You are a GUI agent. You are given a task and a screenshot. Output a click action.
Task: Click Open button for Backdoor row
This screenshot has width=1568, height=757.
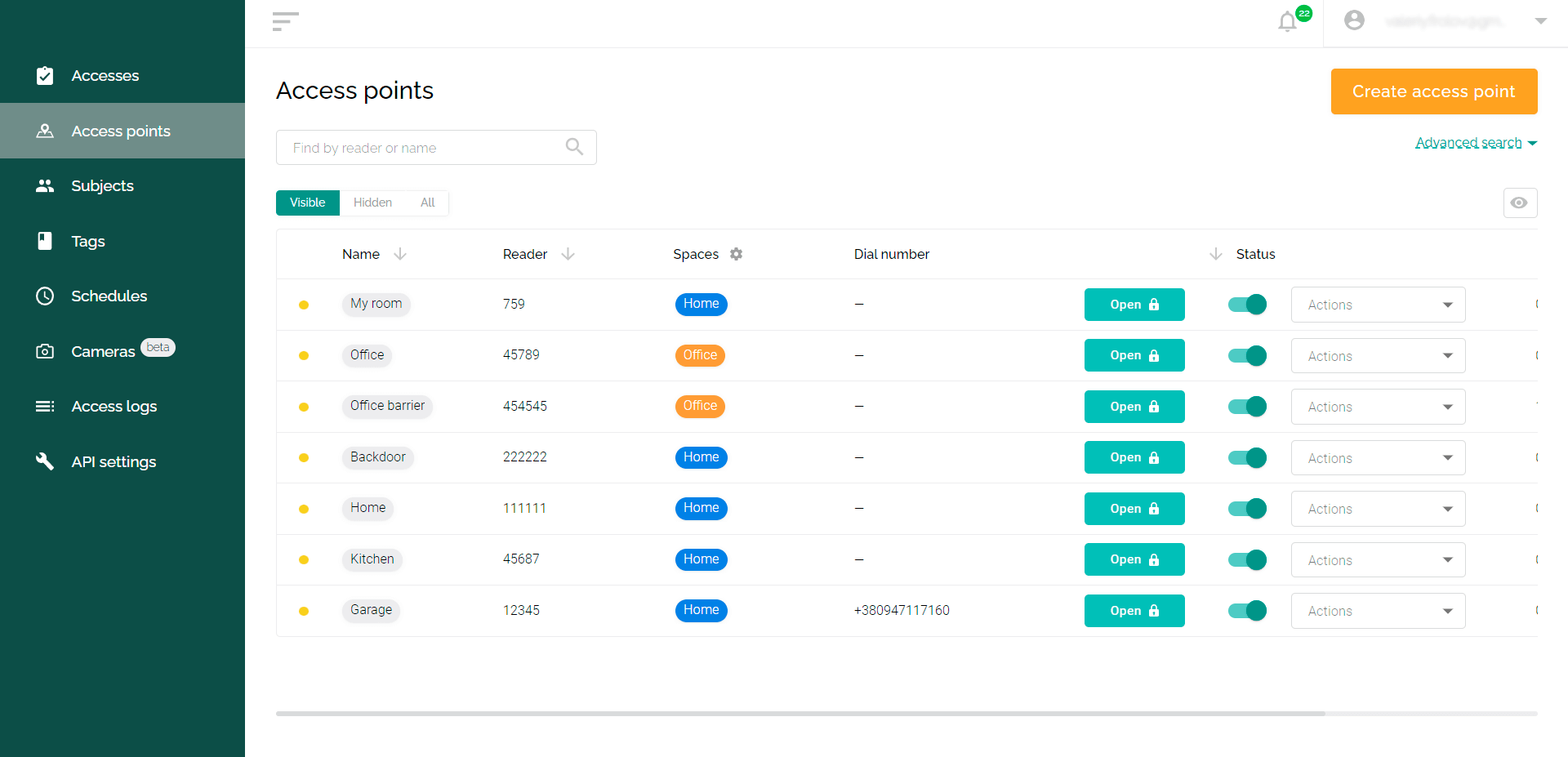pos(1134,457)
